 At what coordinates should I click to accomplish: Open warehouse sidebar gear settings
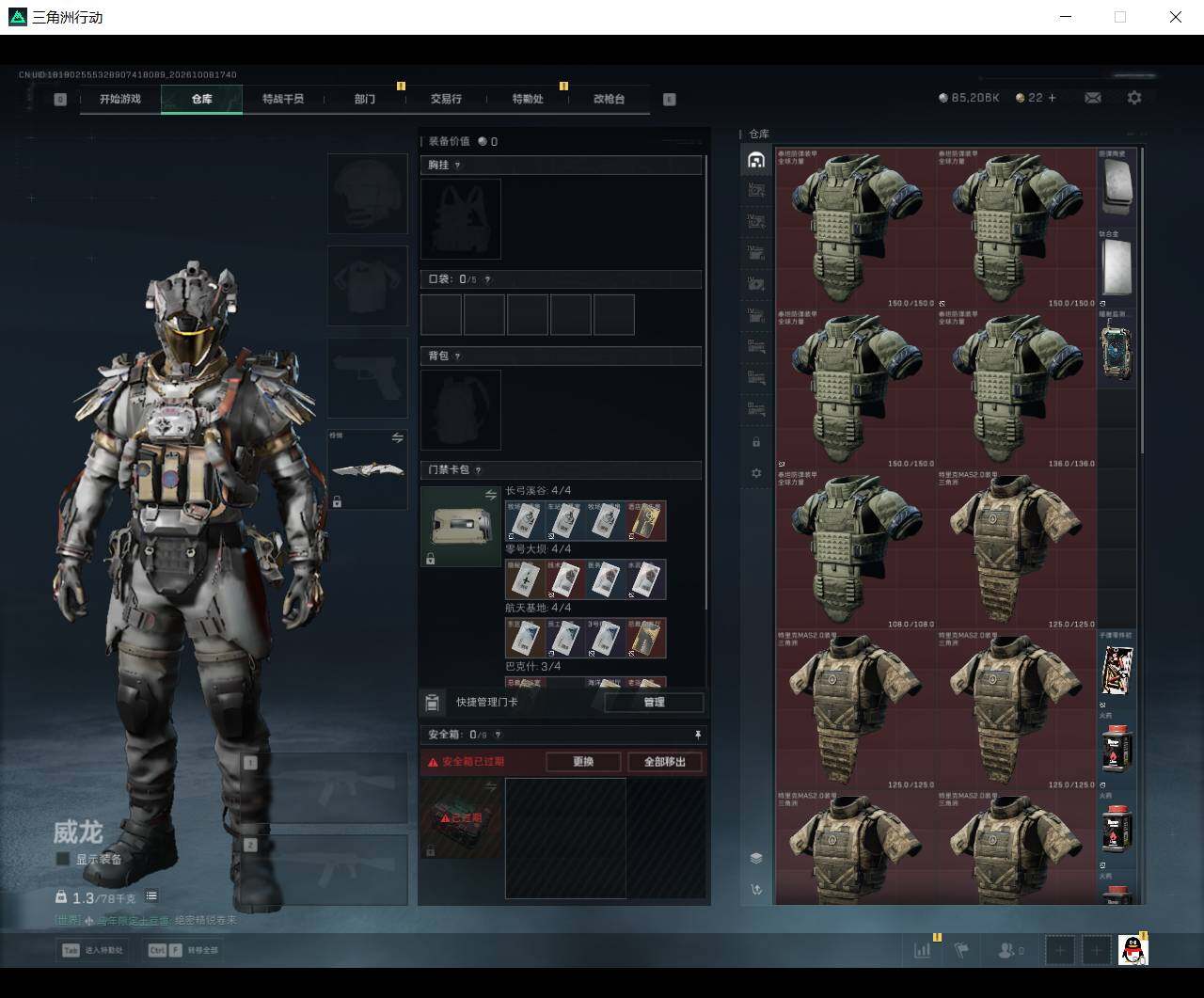click(756, 473)
